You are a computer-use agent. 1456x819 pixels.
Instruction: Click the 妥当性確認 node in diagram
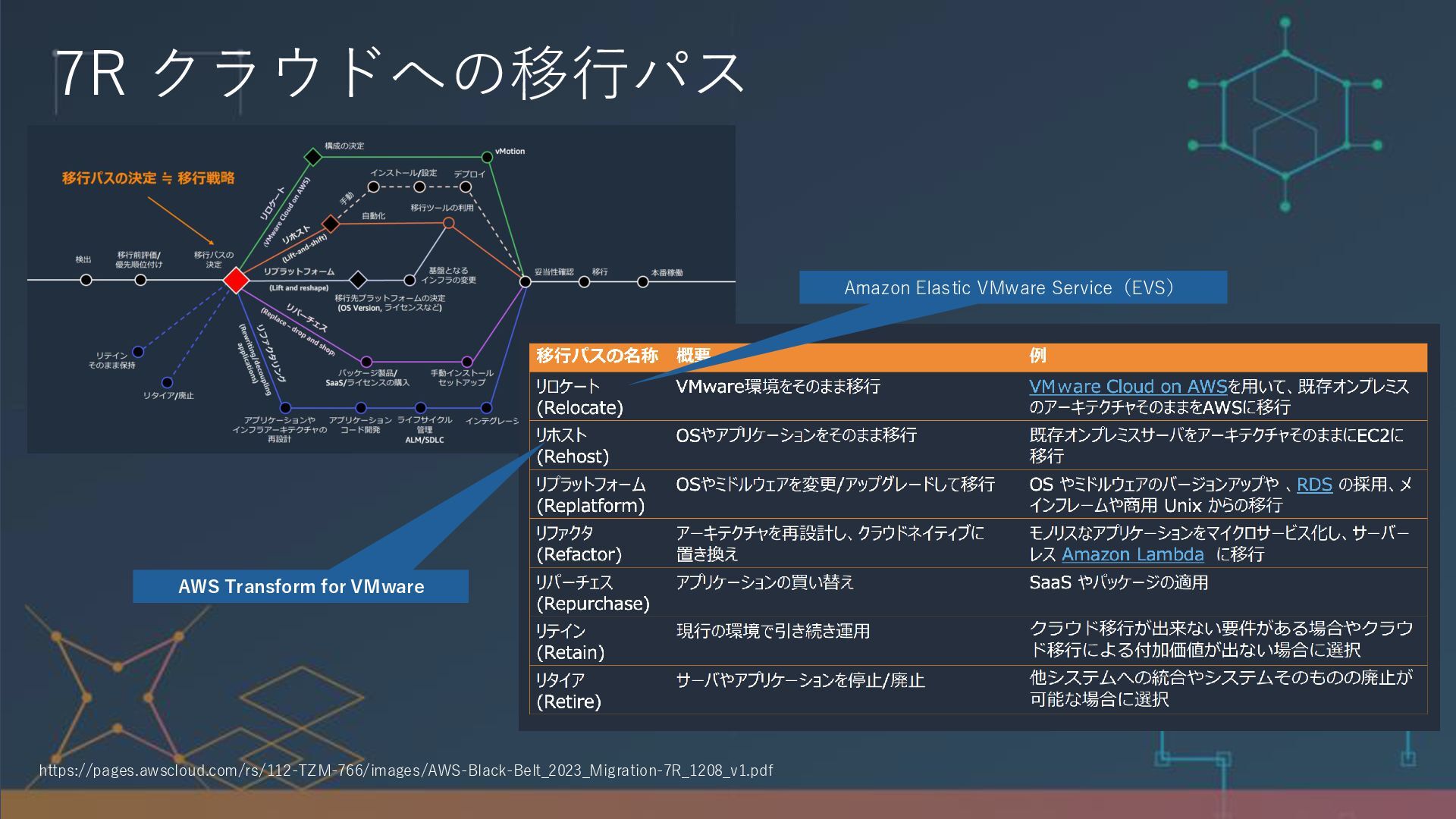525,281
